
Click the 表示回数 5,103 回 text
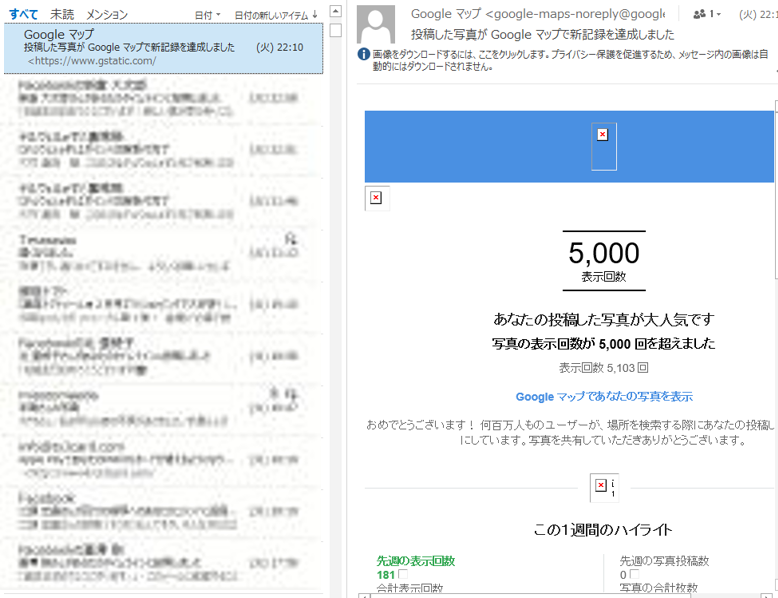pos(604,368)
